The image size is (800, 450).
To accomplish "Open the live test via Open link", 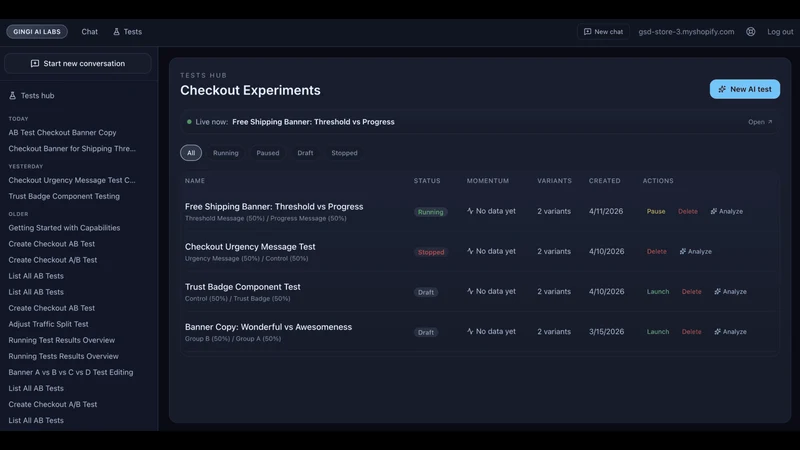I will coord(760,122).
